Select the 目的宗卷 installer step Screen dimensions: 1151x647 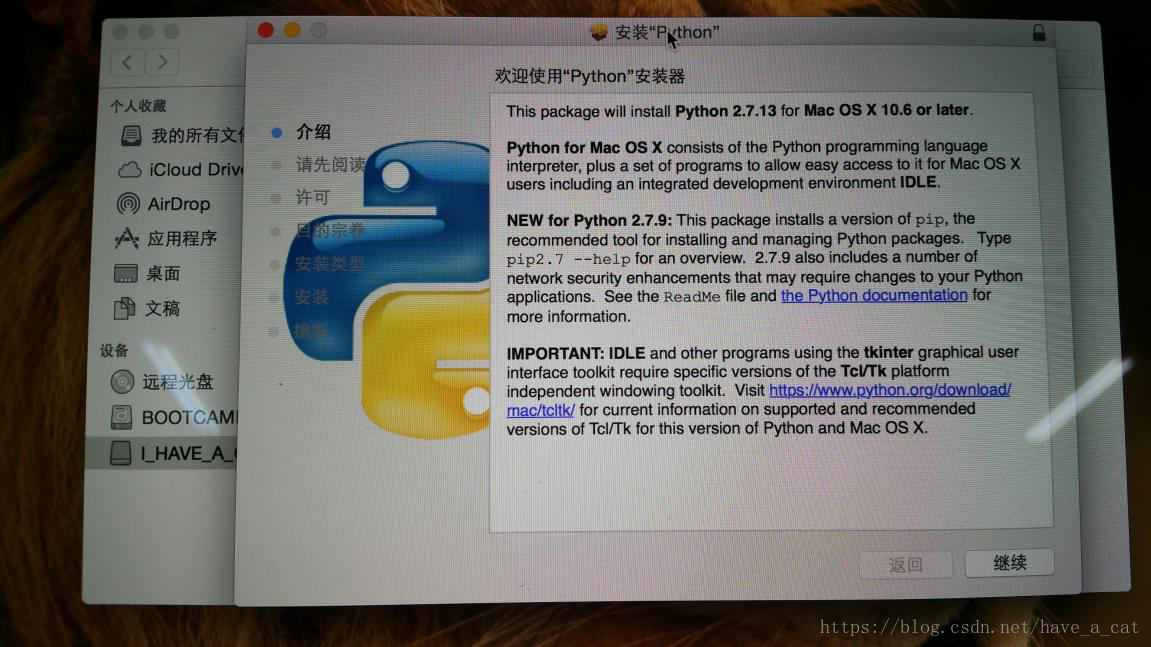330,231
